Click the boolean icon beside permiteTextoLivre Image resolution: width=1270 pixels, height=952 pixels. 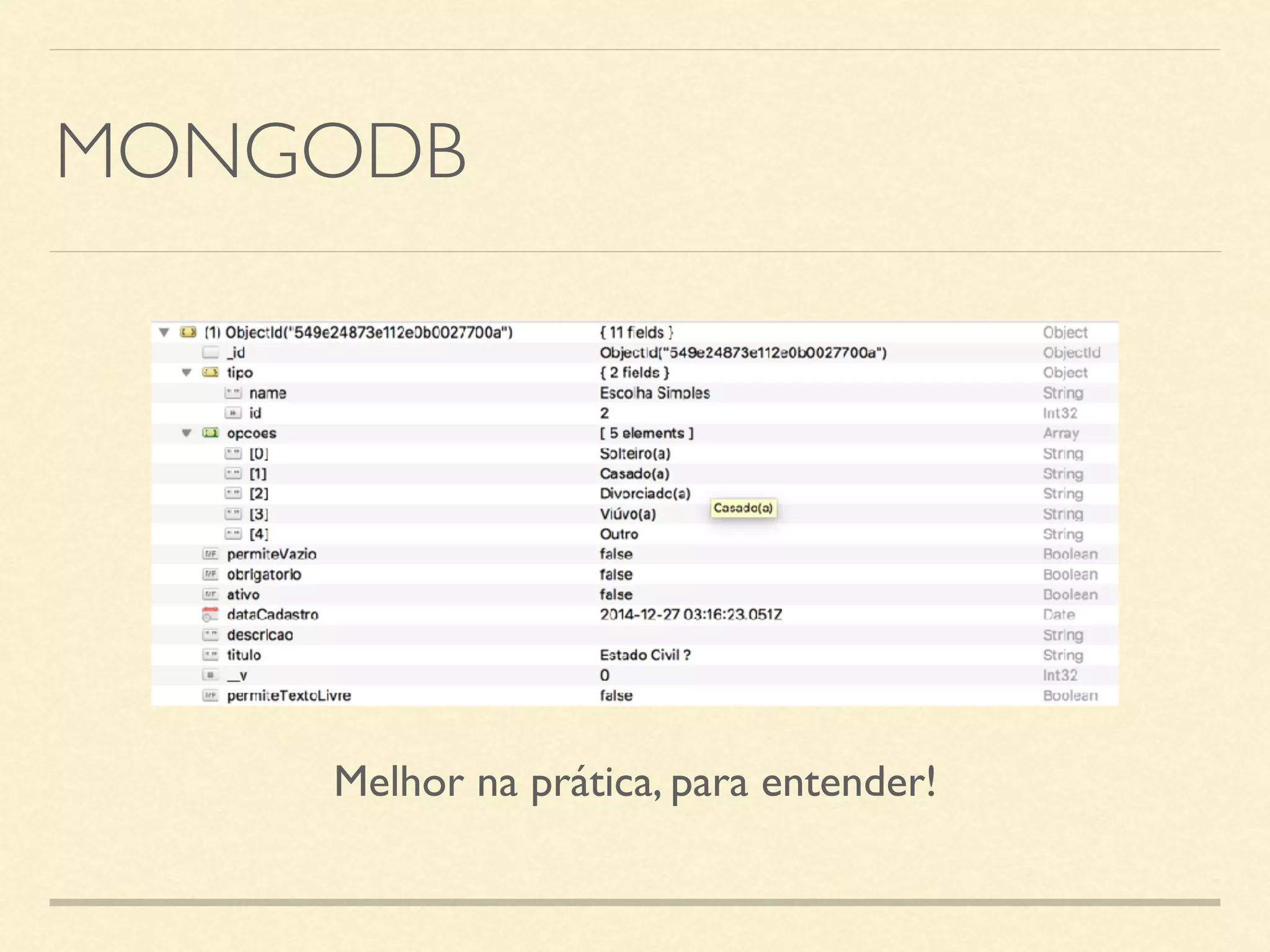pyautogui.click(x=211, y=695)
